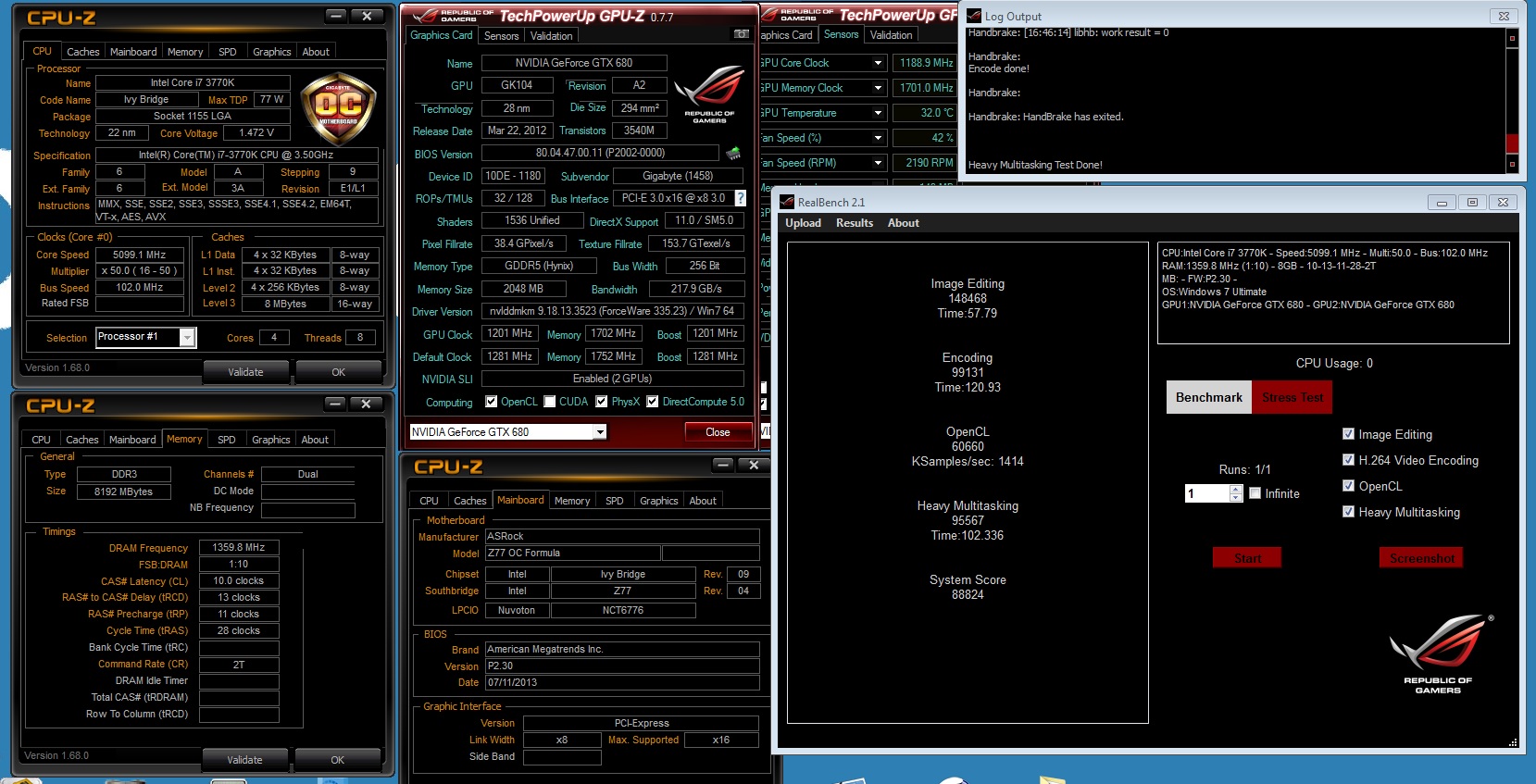Open Graphics tab in CPU-Z Mainboard window
1536x784 pixels.
coord(659,501)
